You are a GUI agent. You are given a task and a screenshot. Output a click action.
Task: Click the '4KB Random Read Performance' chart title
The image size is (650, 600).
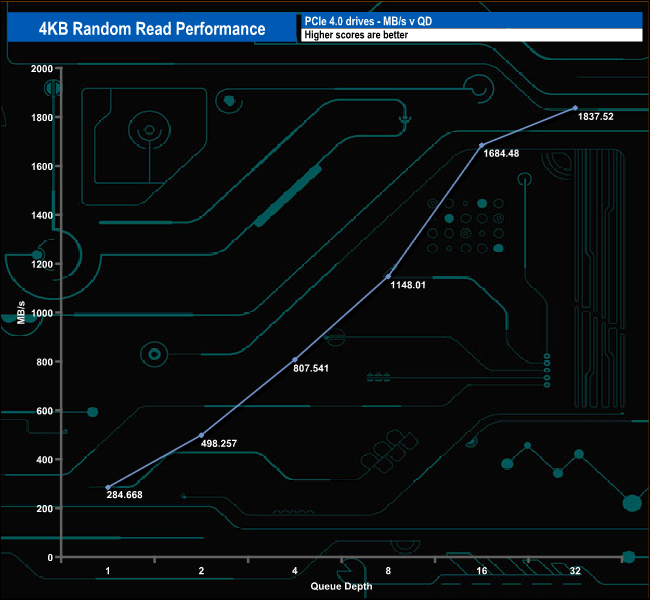coord(151,29)
